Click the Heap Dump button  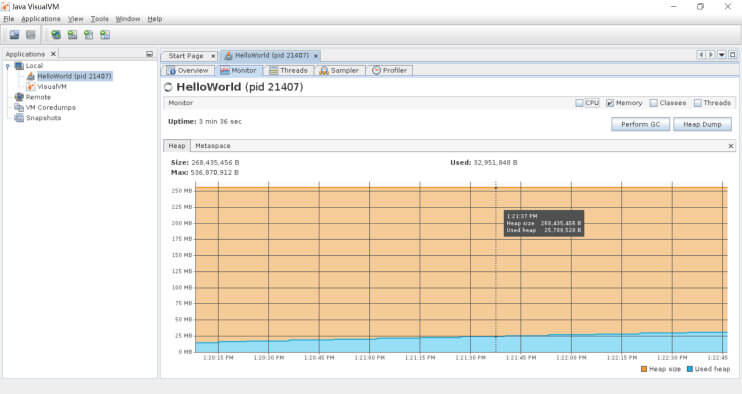point(702,124)
